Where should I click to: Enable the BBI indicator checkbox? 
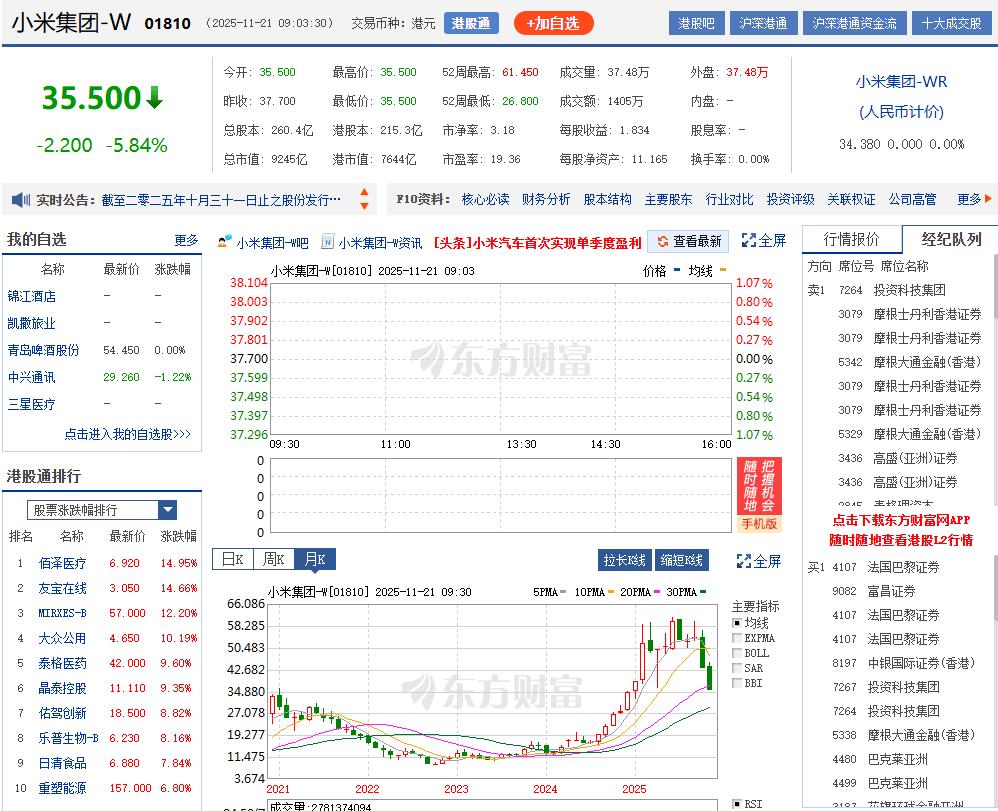737,683
